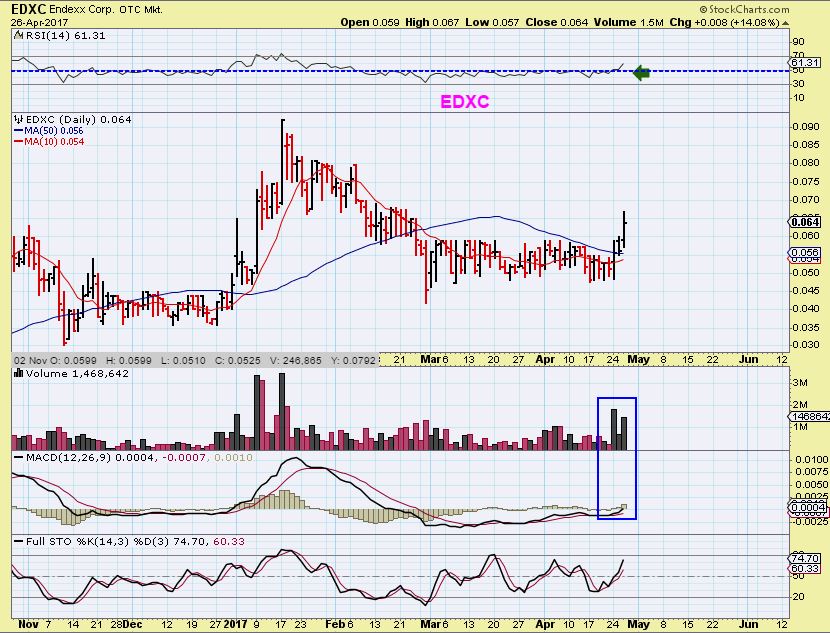Click the High 0.067 header value

pos(432,22)
